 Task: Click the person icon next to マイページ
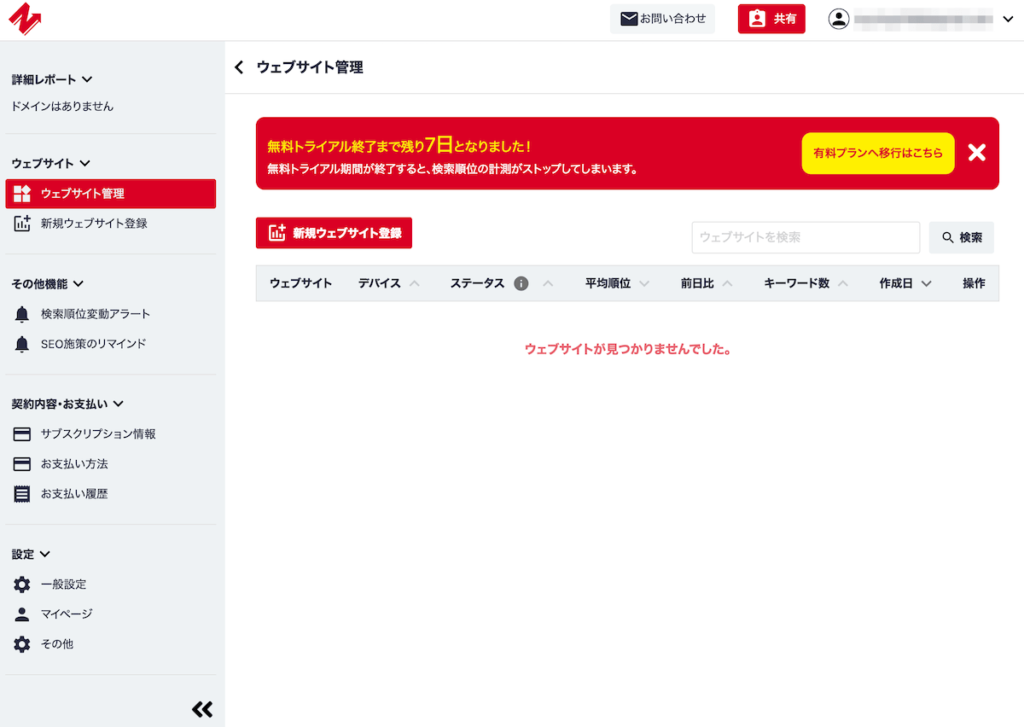22,614
